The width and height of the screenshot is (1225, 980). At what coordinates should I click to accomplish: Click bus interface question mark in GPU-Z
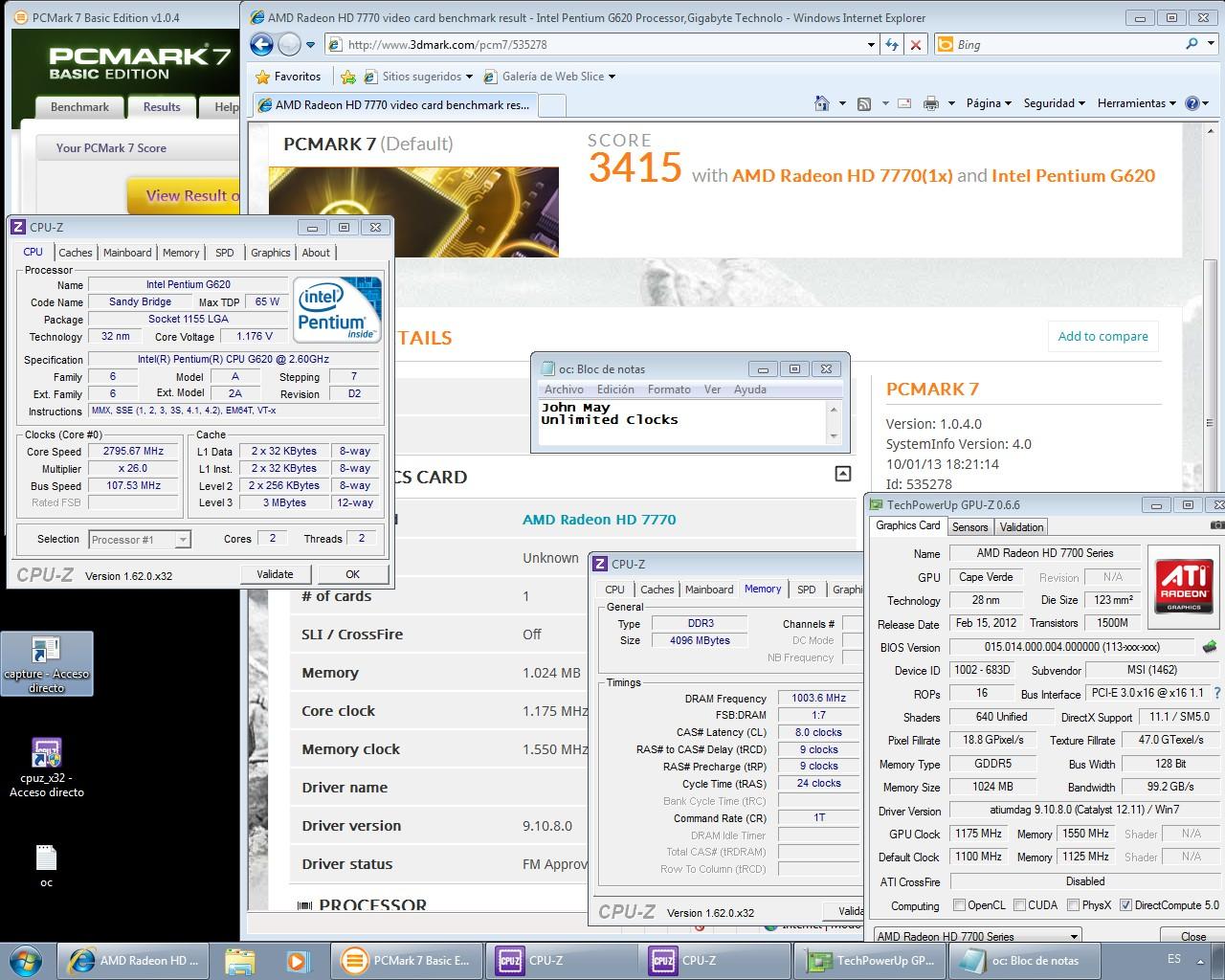tap(1217, 693)
